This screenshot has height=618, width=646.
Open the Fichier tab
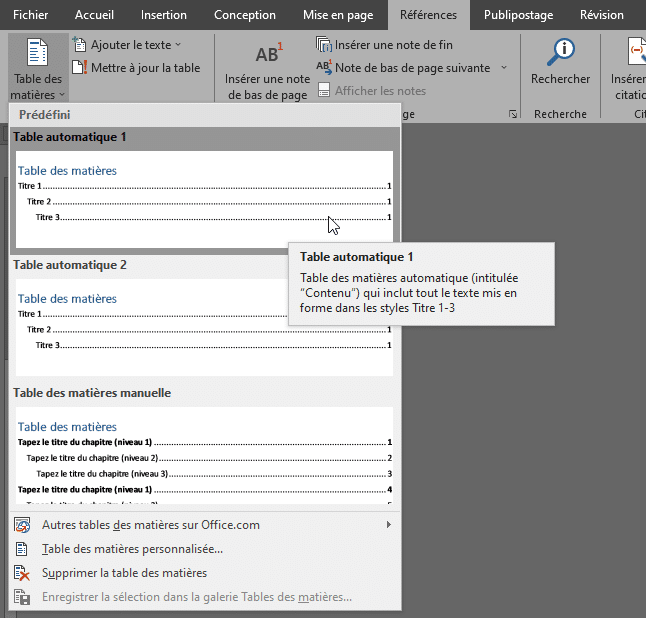[x=30, y=15]
